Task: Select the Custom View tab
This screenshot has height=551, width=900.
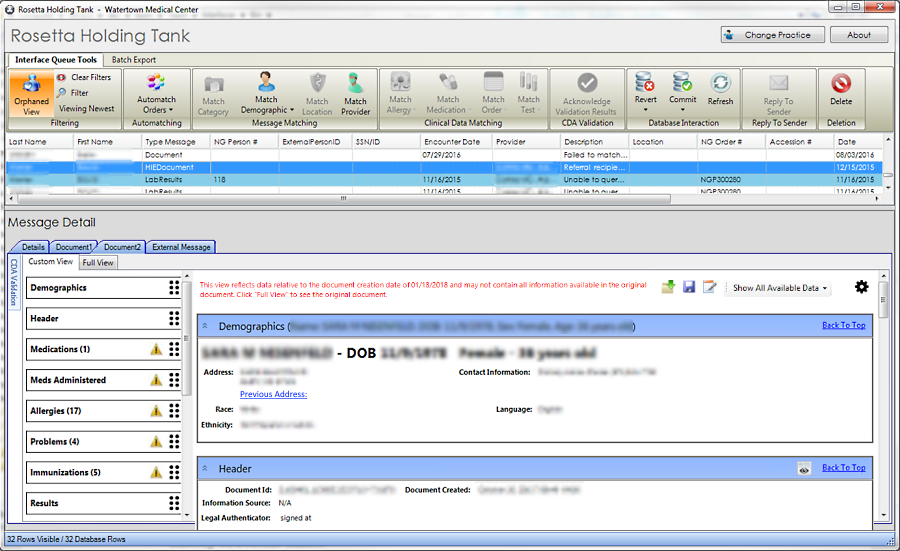Action: (x=51, y=262)
